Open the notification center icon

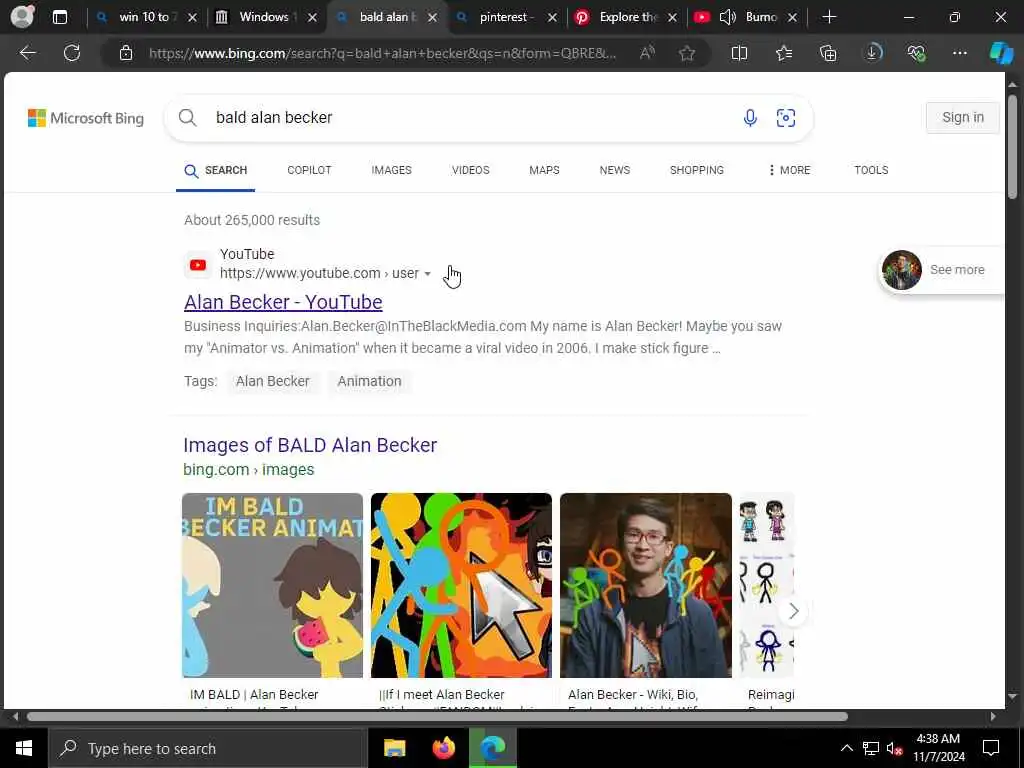pos(991,748)
